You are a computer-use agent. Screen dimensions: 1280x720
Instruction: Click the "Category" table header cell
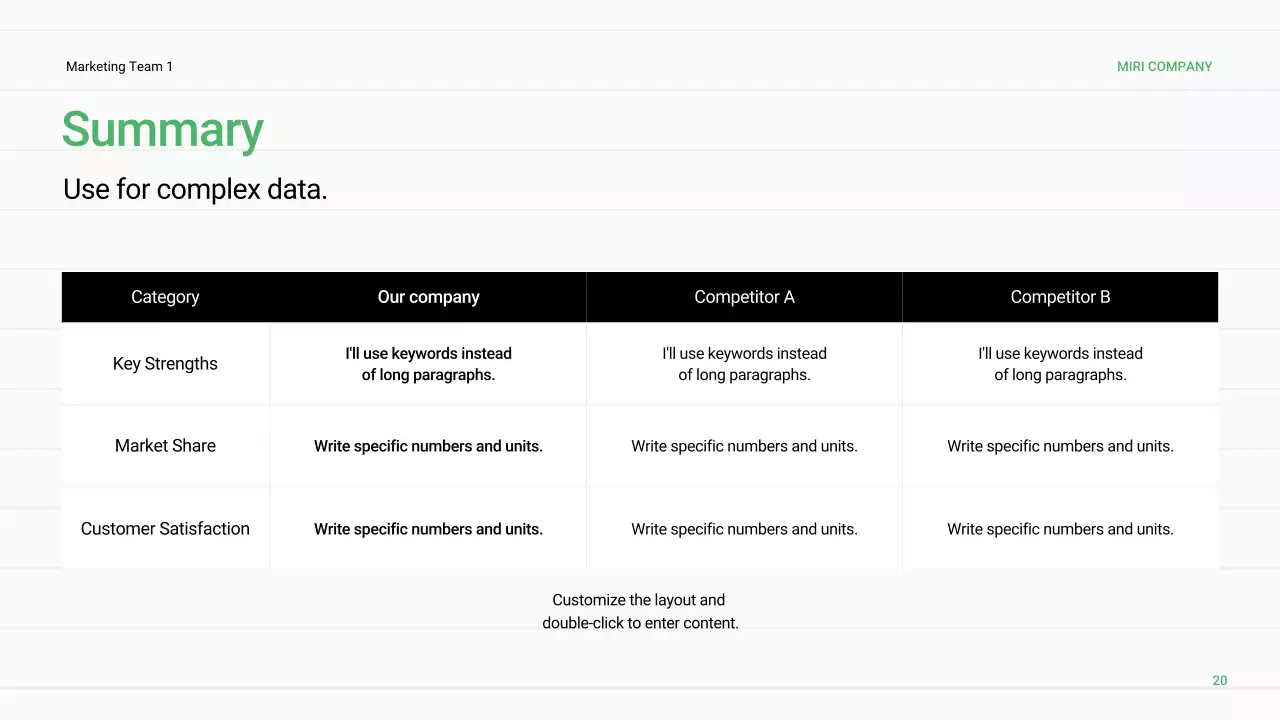click(x=165, y=297)
